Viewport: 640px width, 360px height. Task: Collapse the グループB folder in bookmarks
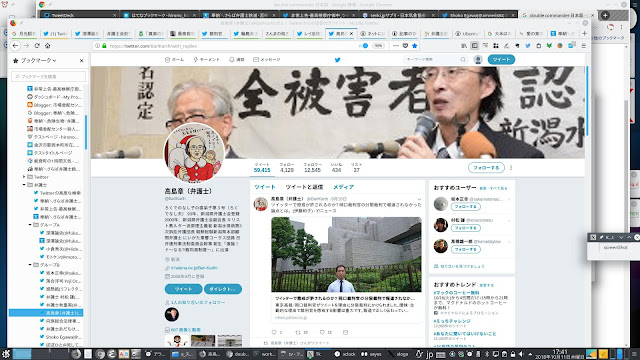(x=30, y=265)
